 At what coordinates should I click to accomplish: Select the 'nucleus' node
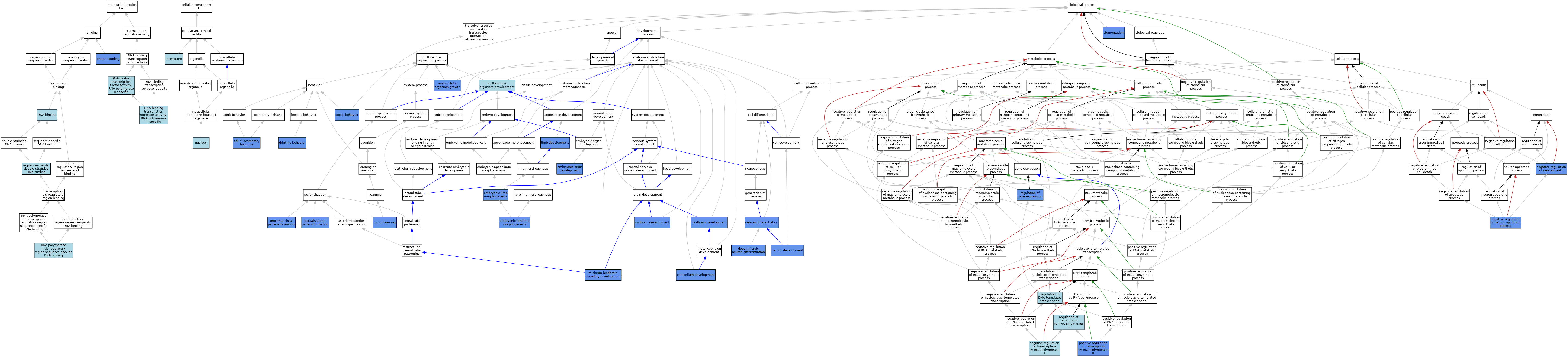pos(201,143)
